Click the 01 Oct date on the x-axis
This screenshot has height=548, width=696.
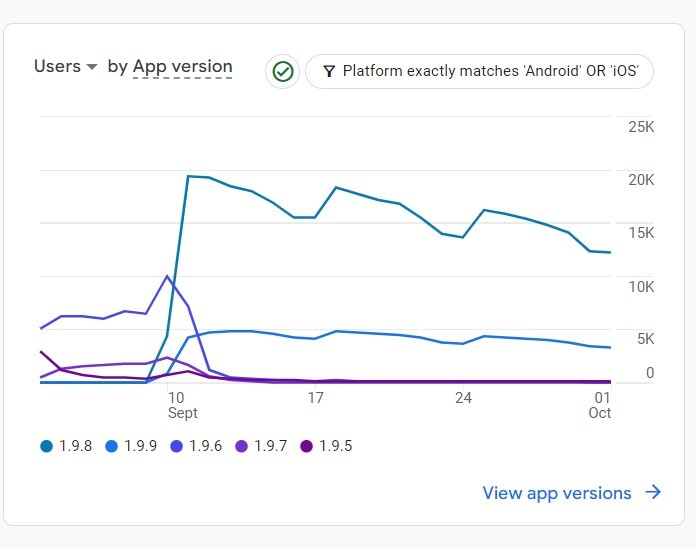(x=600, y=405)
